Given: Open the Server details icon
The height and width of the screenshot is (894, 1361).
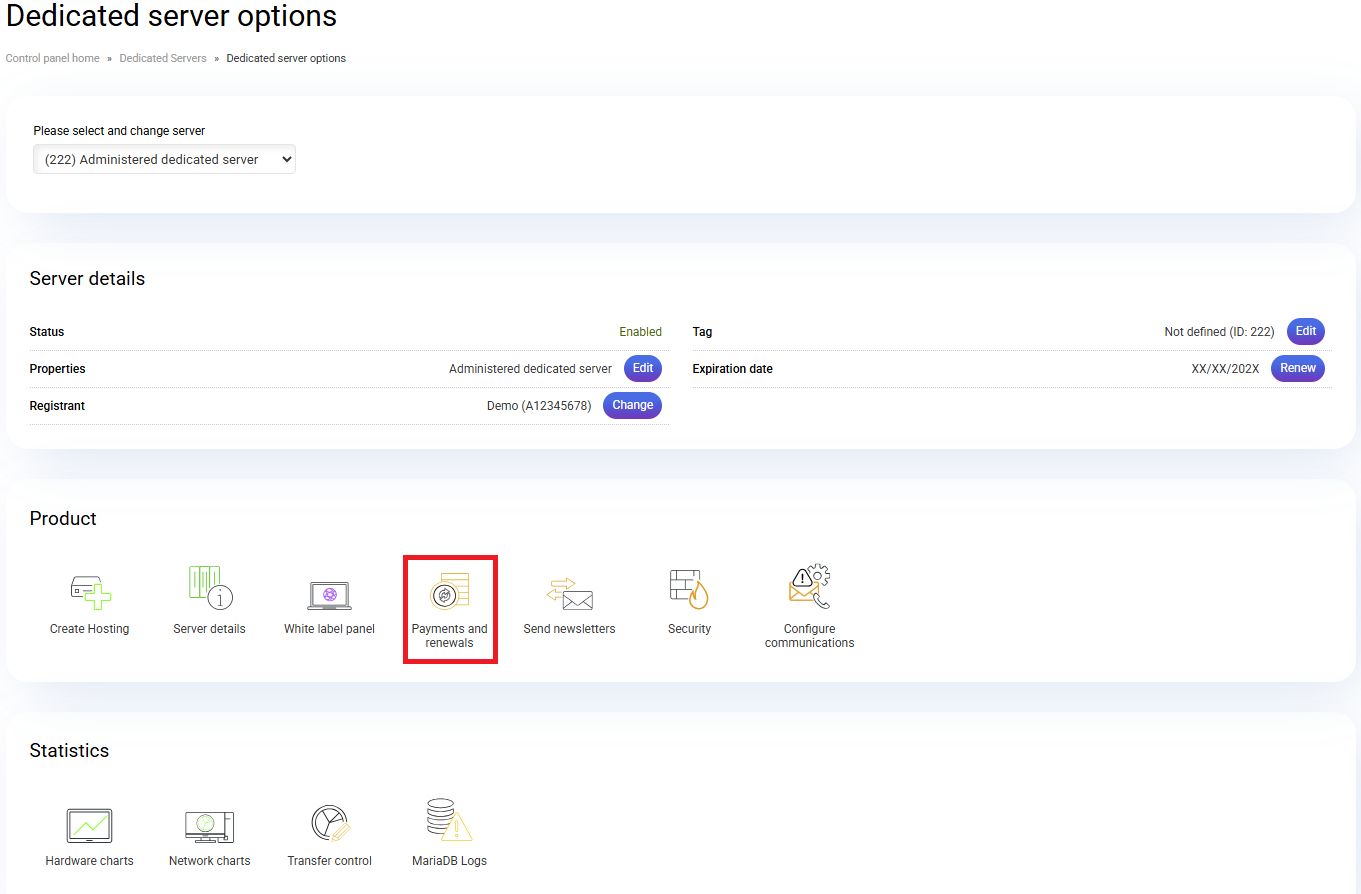Looking at the screenshot, I should (210, 589).
